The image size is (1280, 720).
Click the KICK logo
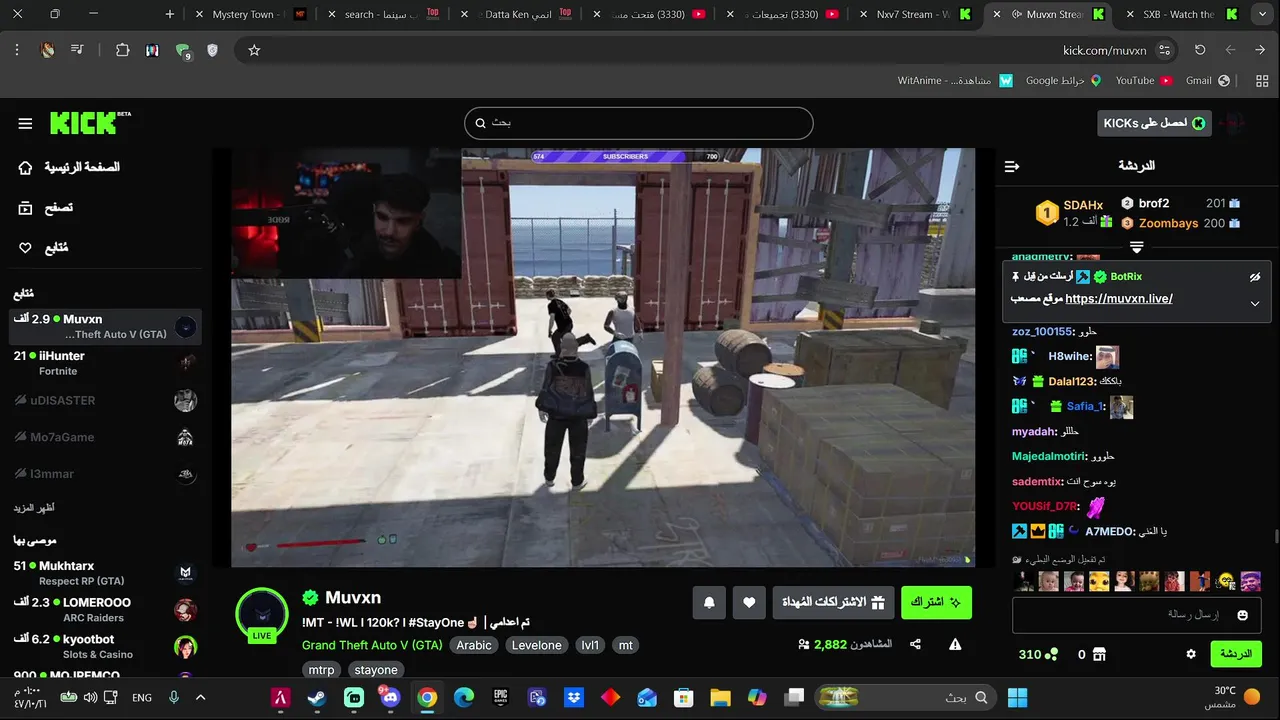(90, 122)
